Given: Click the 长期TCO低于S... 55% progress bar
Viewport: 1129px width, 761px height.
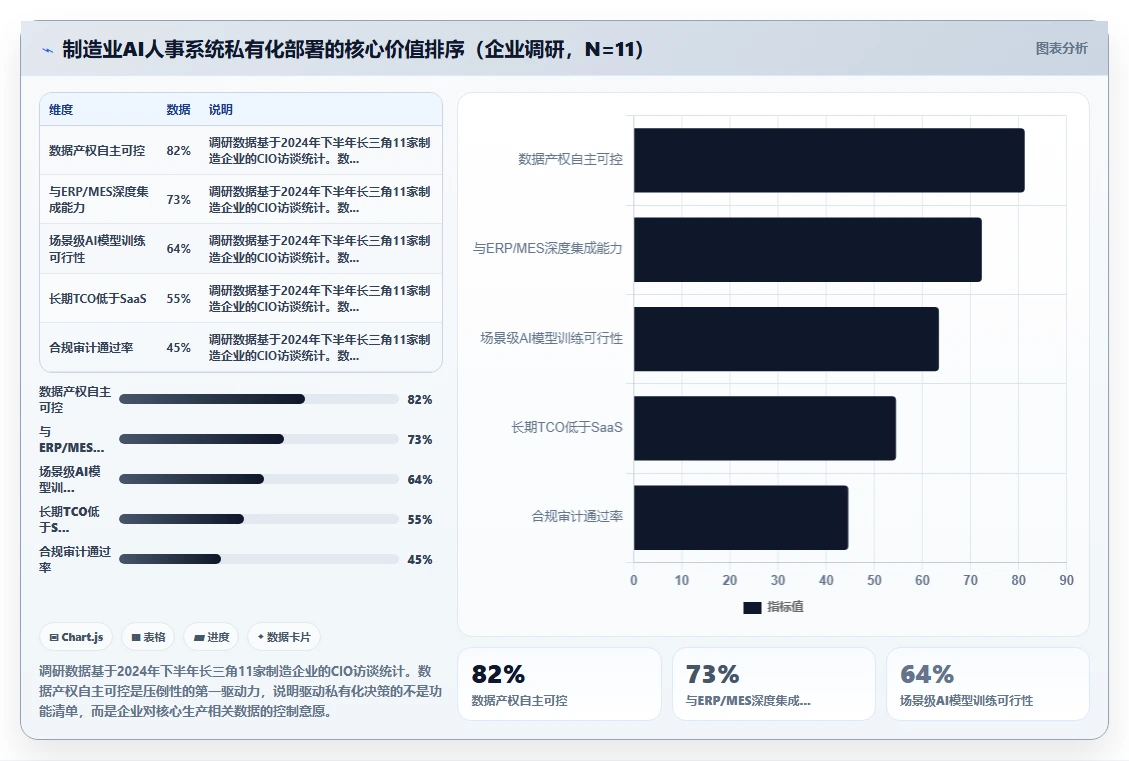Looking at the screenshot, I should tap(258, 519).
